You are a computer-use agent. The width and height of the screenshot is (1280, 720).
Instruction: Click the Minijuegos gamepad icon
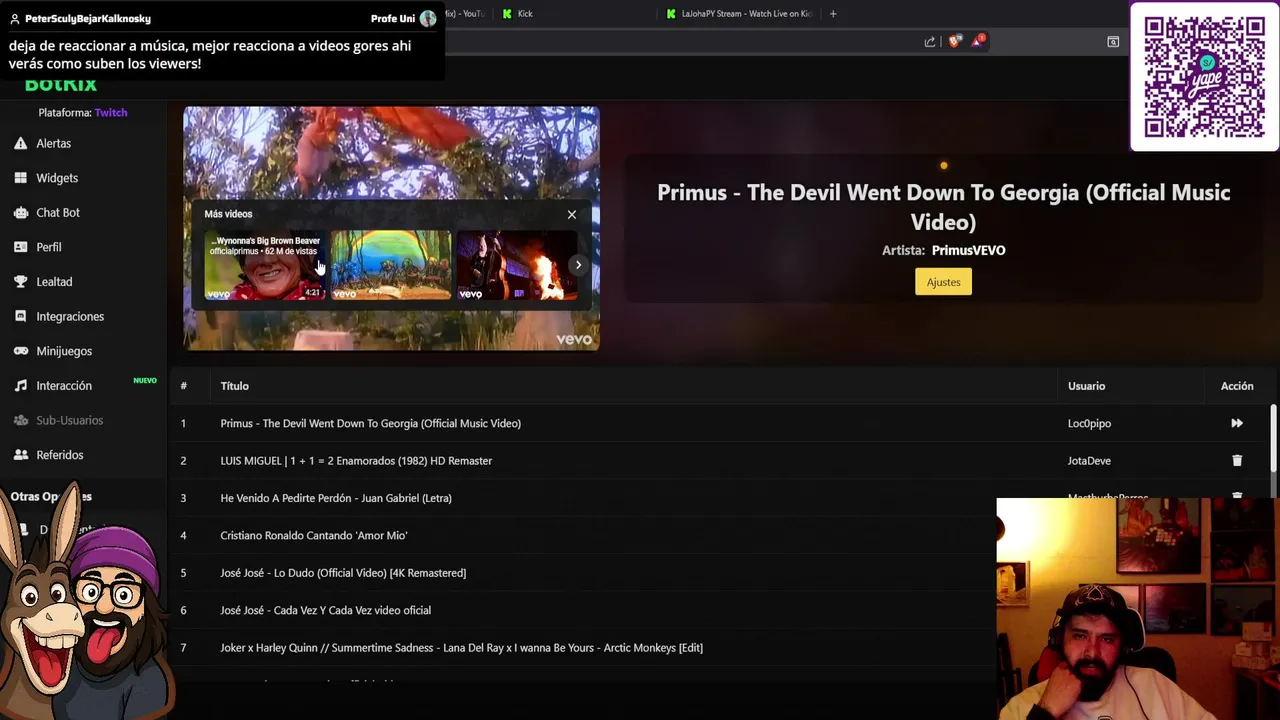click(x=20, y=351)
